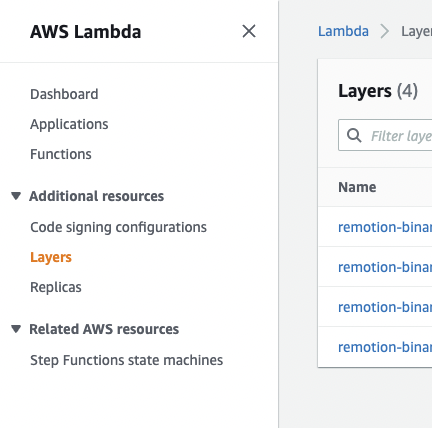432x428 pixels.
Task: Click the Lambda breadcrumb link
Action: [343, 31]
